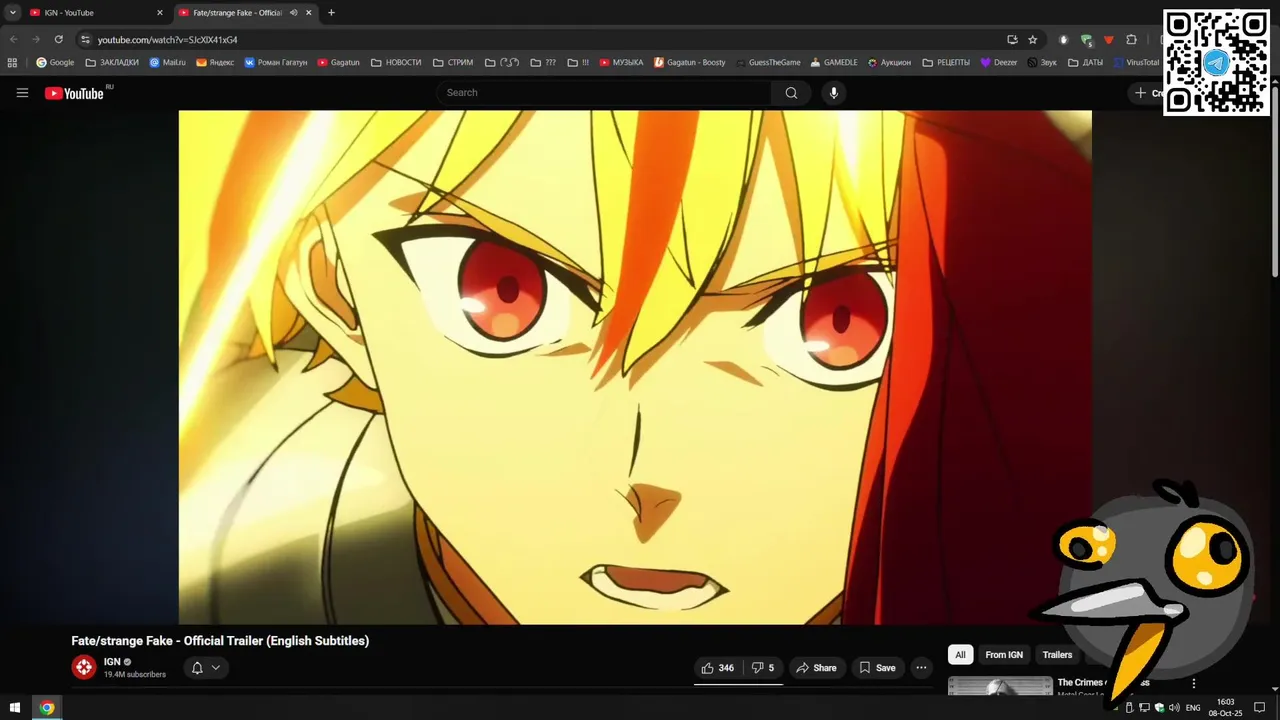Open The Crimes recommended video thumbnail

[x=1000, y=686]
